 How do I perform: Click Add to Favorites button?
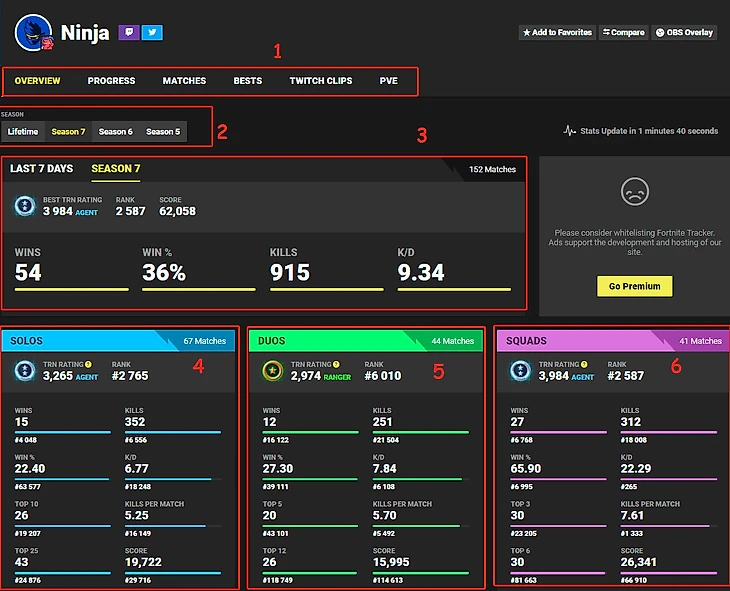557,33
